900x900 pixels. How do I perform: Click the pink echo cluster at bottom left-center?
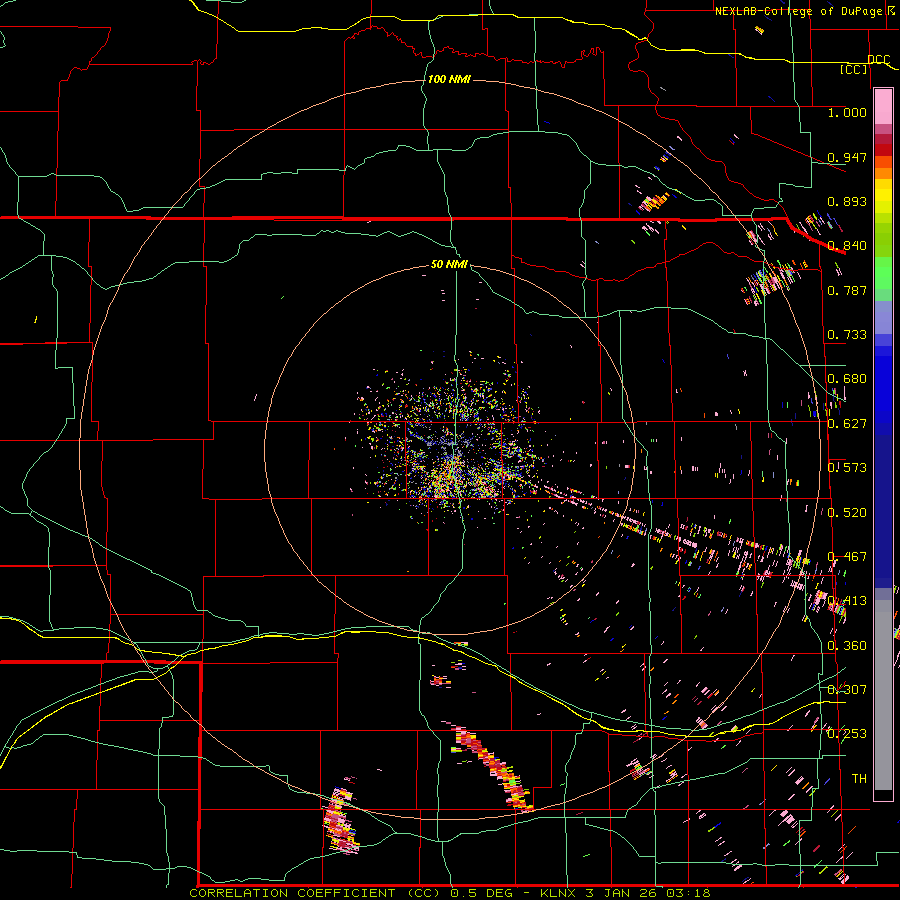pyautogui.click(x=340, y=821)
